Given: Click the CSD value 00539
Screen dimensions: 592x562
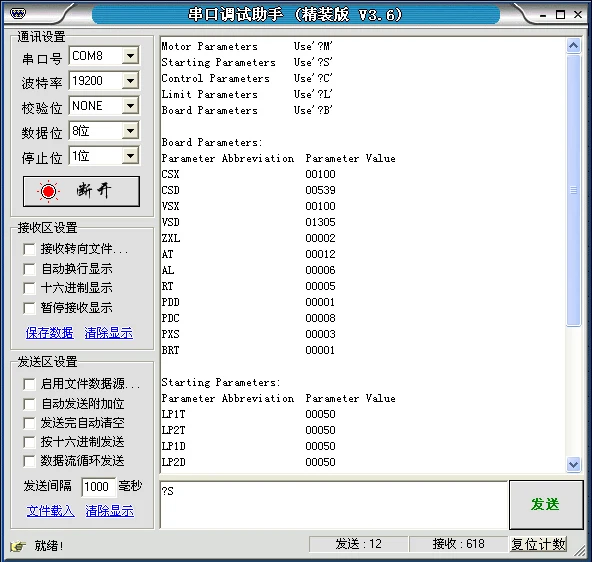Looking at the screenshot, I should click(320, 190).
